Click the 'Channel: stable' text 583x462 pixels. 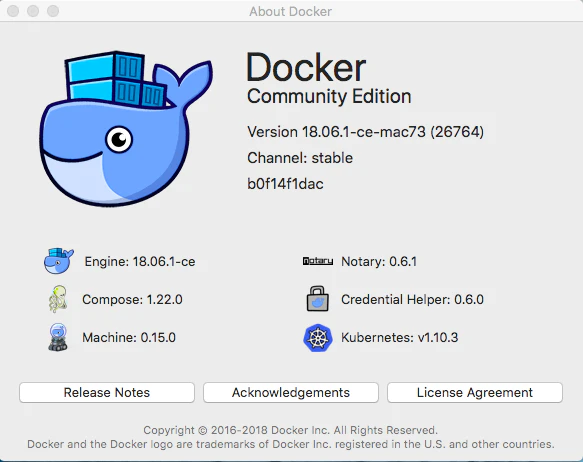click(x=300, y=158)
